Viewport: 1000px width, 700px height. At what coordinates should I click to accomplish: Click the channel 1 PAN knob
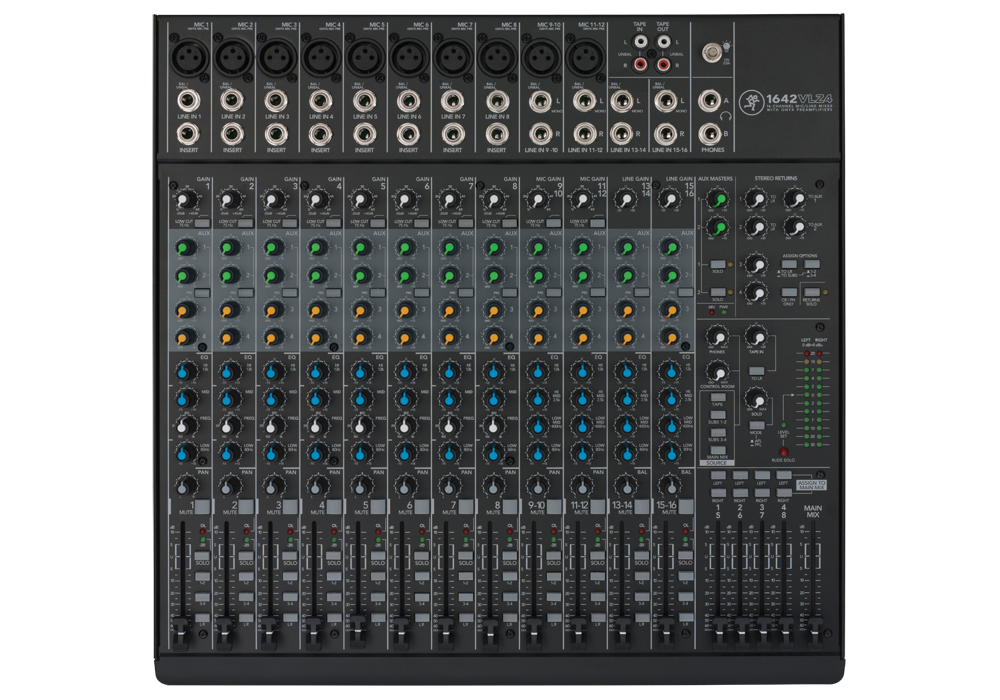pos(186,486)
